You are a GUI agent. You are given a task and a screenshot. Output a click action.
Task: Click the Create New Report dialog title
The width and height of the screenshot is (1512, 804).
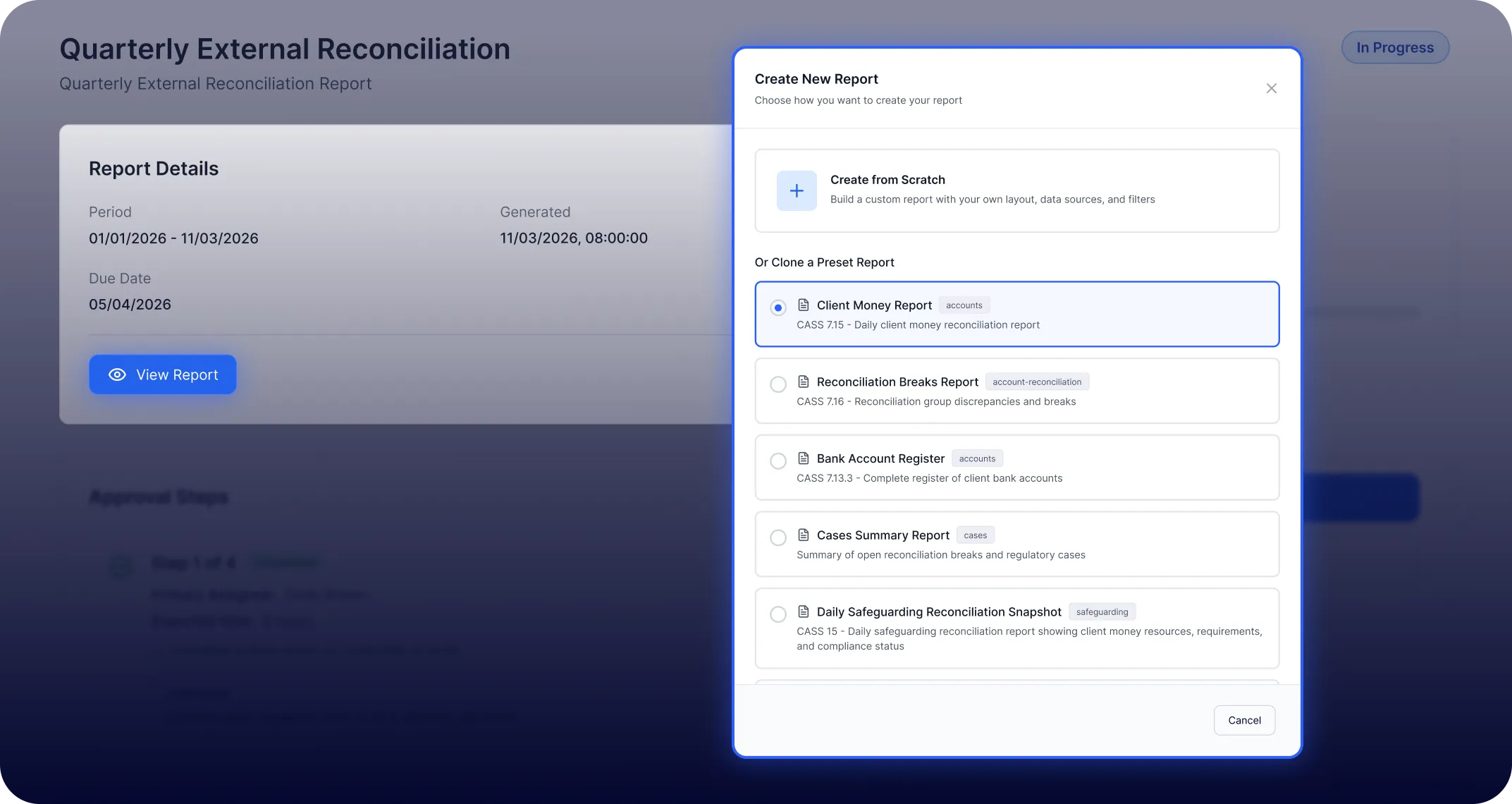click(x=816, y=79)
